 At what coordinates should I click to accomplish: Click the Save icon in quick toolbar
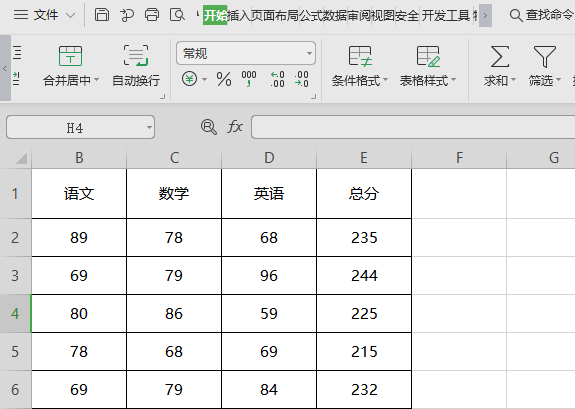[102, 15]
